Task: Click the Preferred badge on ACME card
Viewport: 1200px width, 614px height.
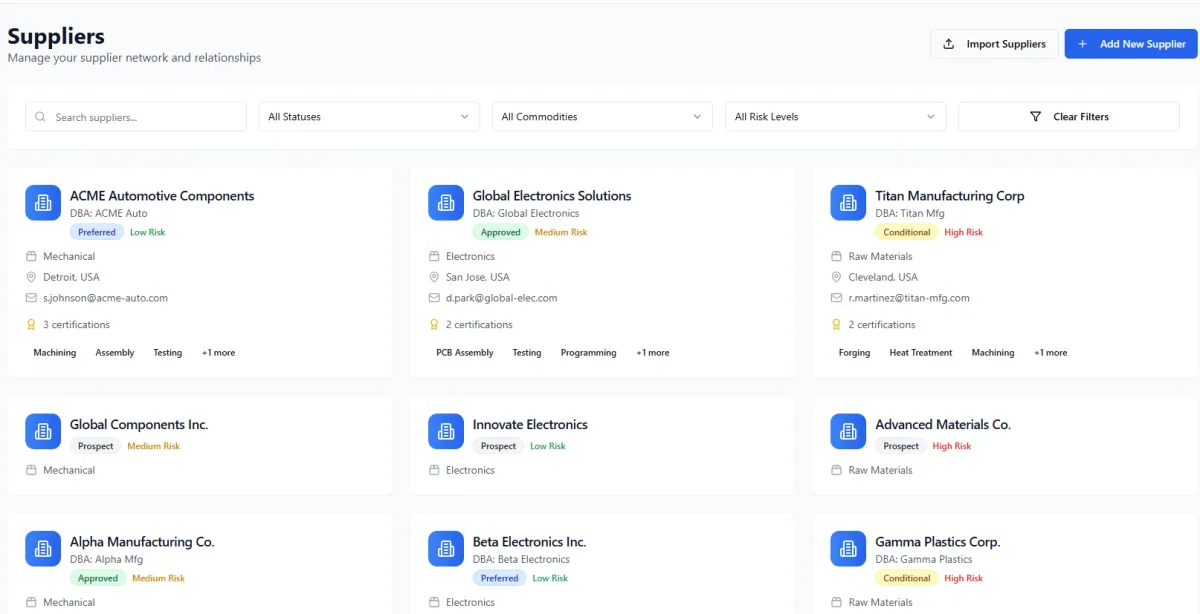Action: pos(97,232)
